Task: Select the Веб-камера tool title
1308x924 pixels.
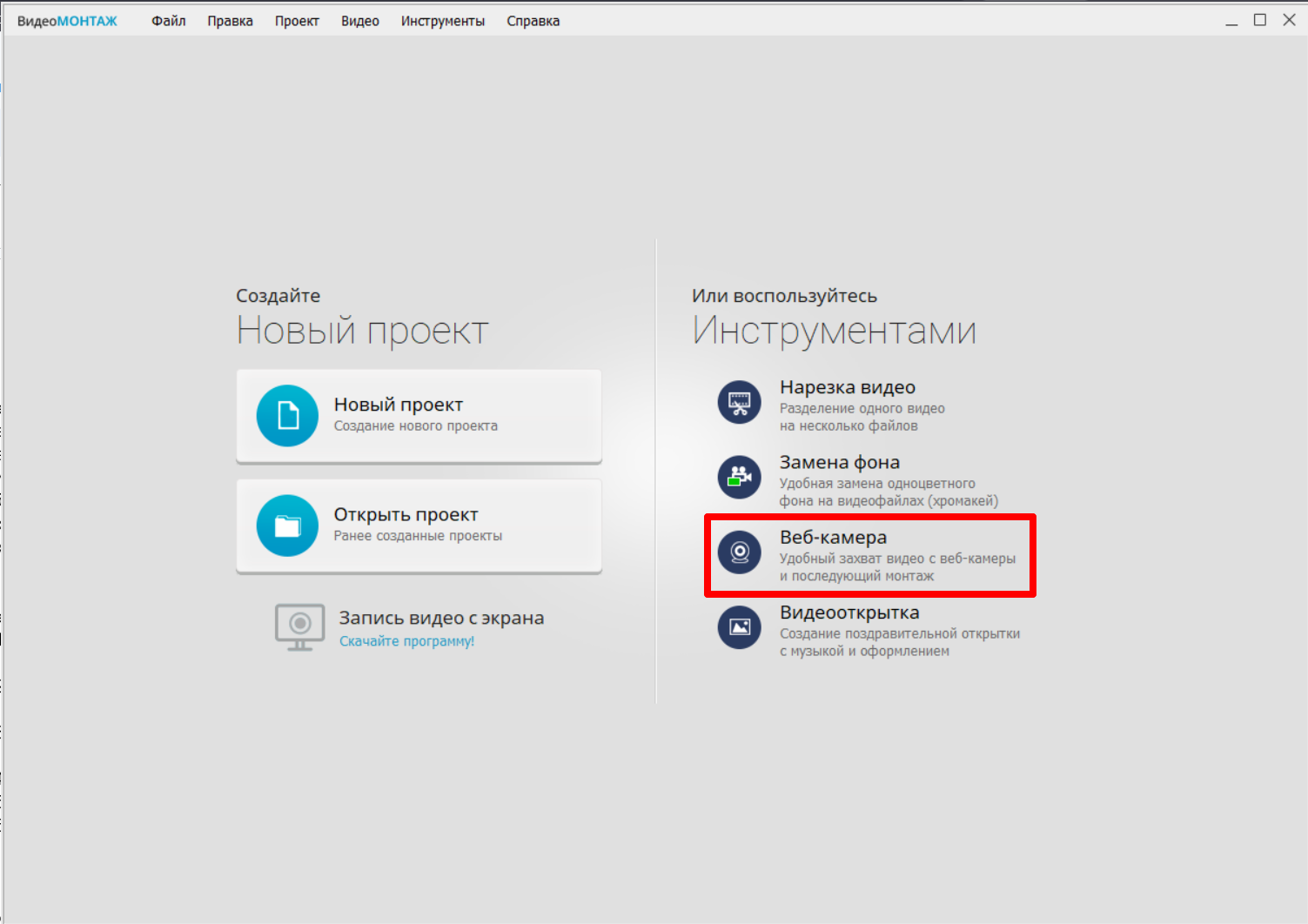Action: pyautogui.click(x=833, y=537)
